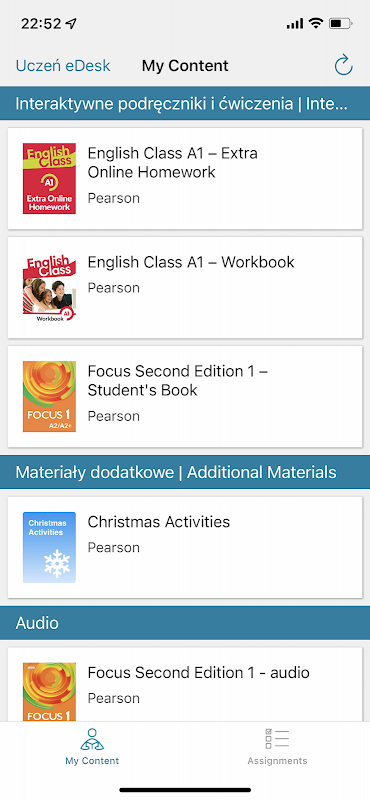Open English Class A1 – Workbook title

[191, 262]
